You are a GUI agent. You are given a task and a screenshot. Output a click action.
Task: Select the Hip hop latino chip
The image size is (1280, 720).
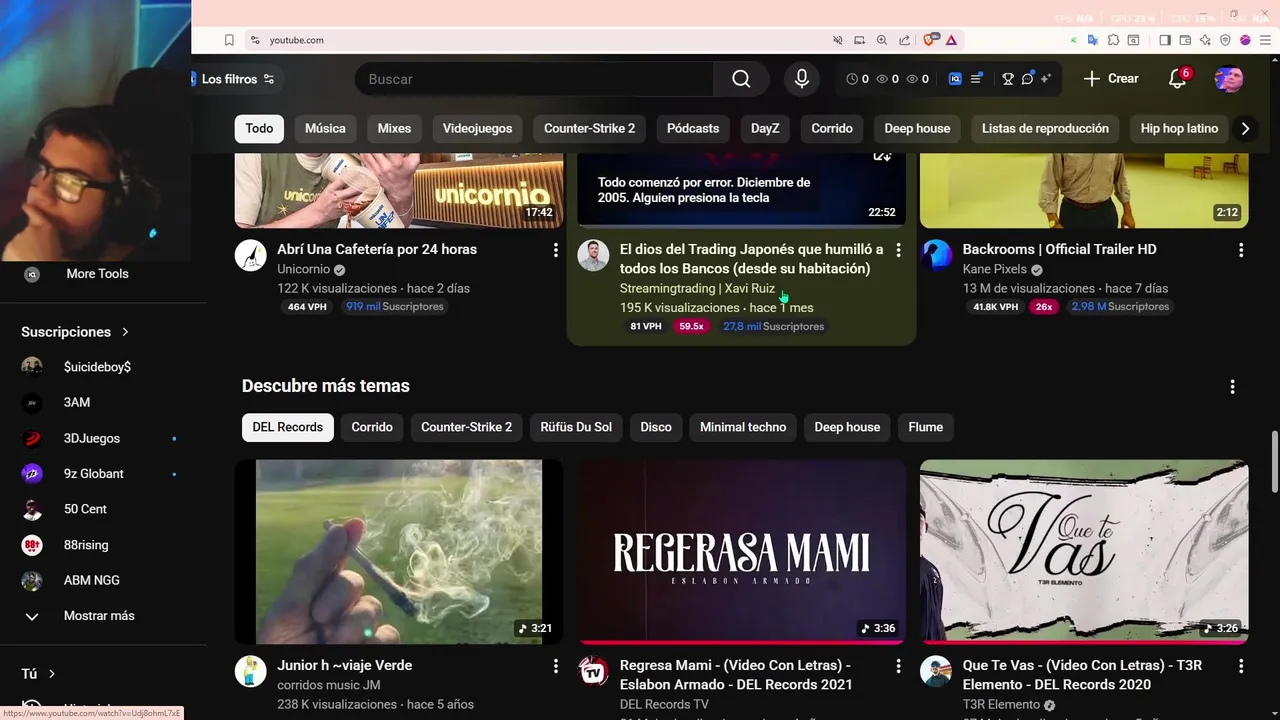(x=1179, y=128)
